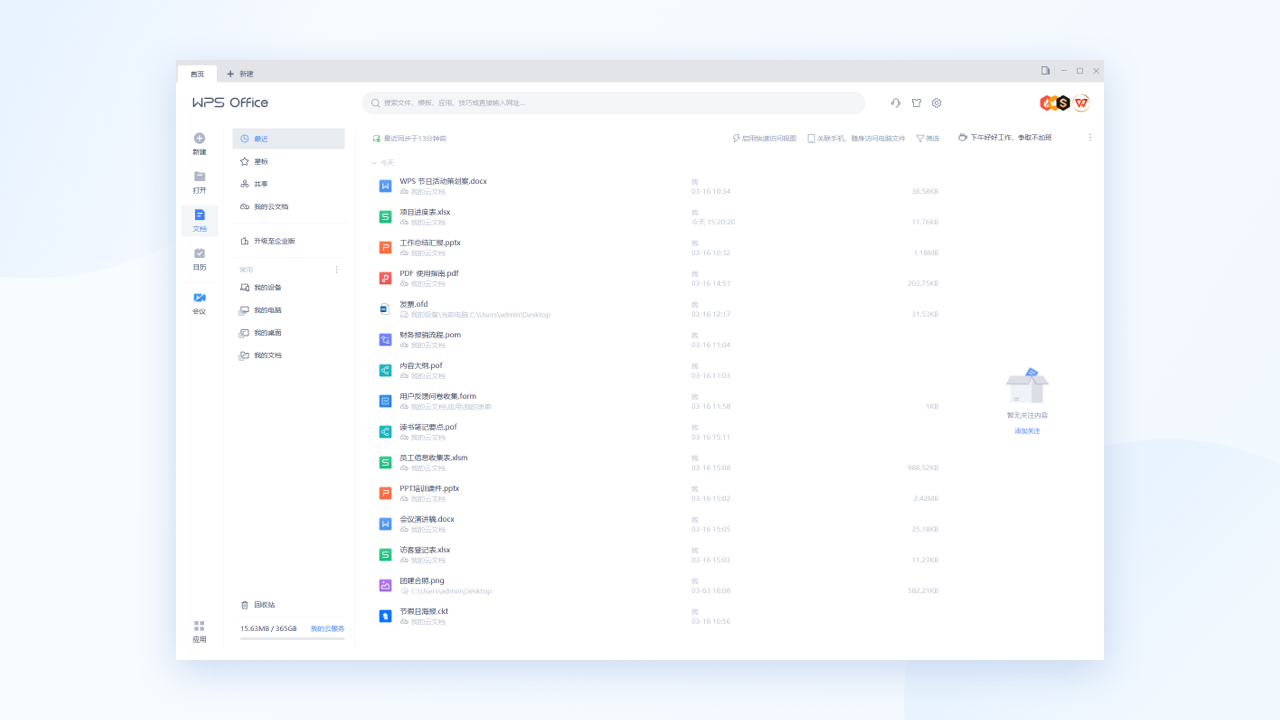This screenshot has height=720, width=1280.
Task: Open the 会议 meeting camera icon
Action: 199,298
